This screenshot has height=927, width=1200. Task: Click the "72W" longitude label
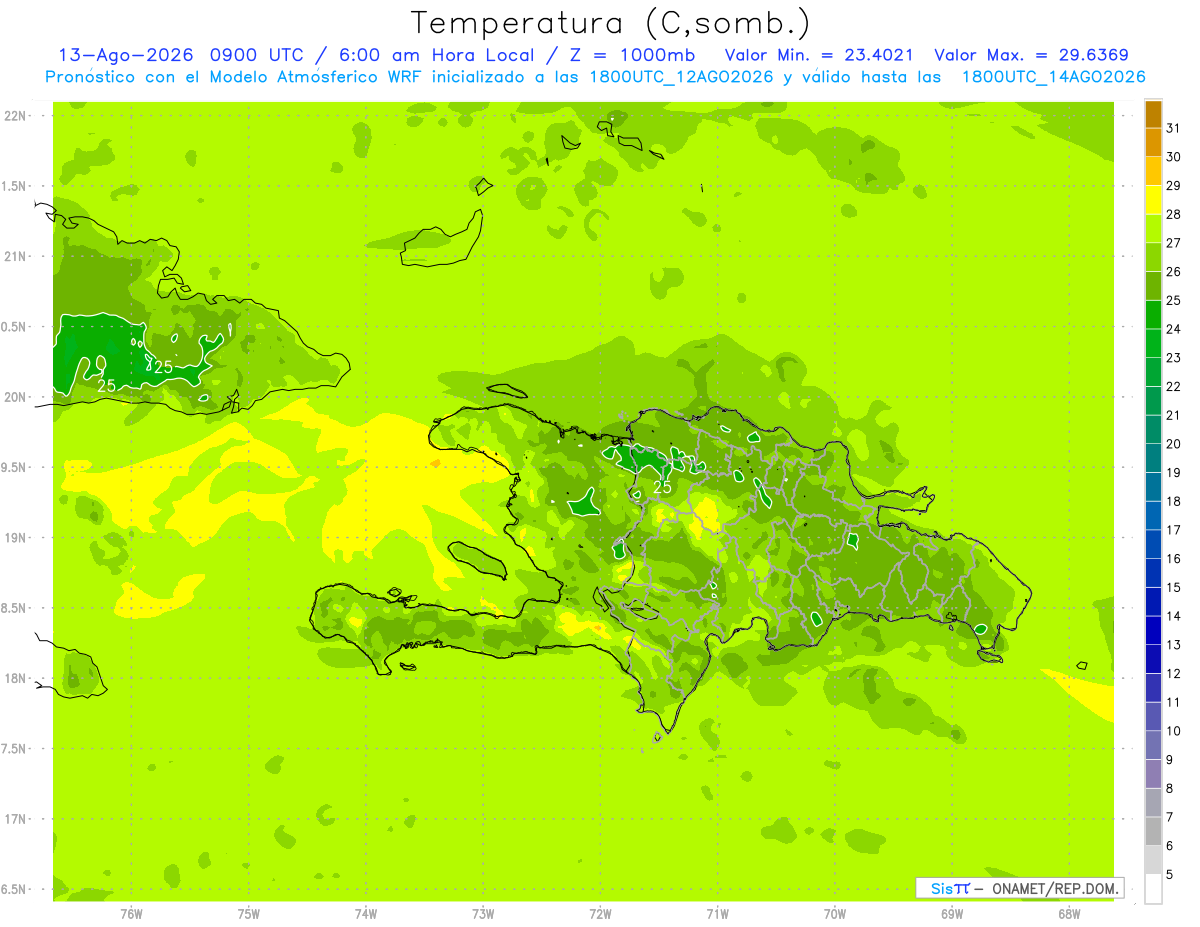(600, 912)
